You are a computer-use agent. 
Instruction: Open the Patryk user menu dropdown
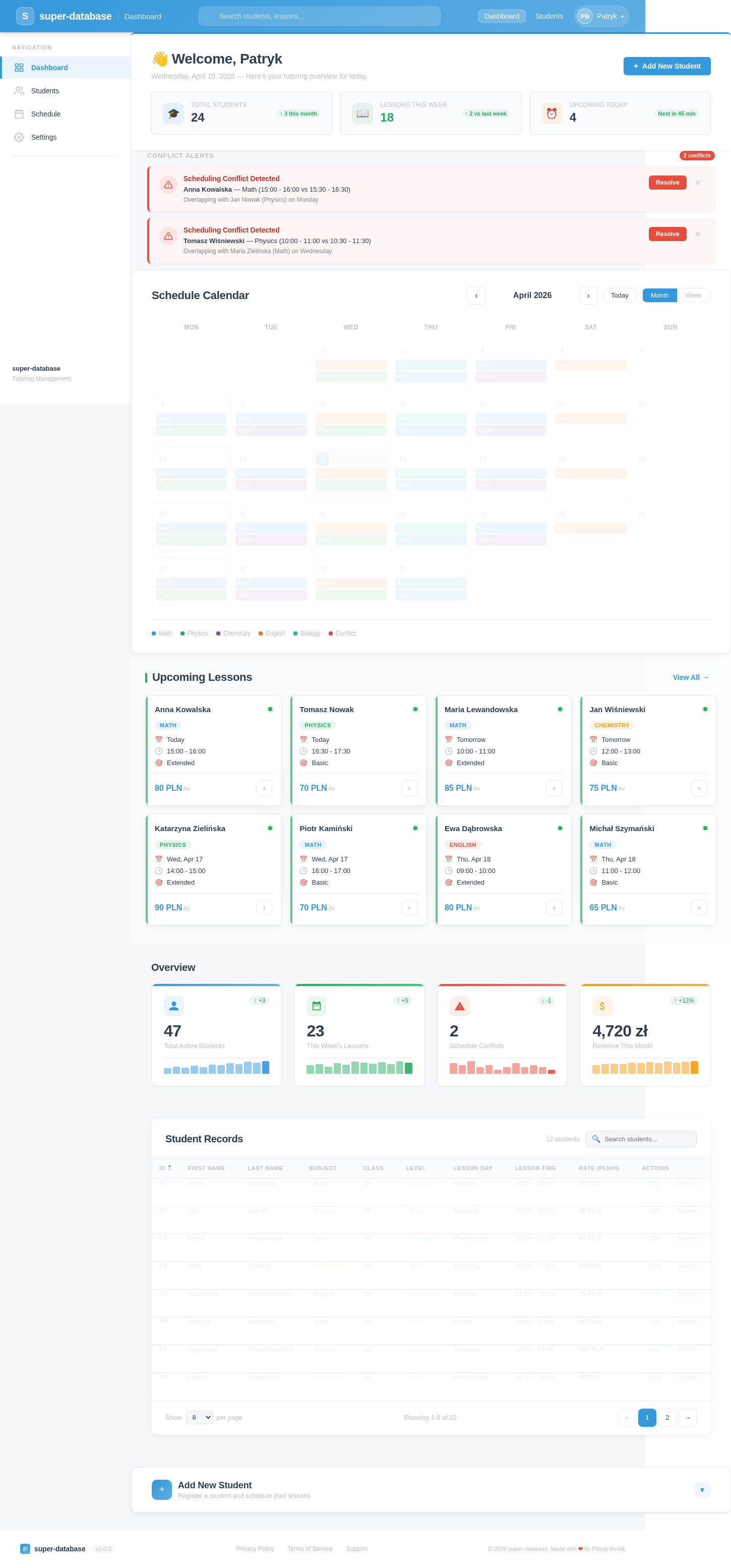[601, 17]
